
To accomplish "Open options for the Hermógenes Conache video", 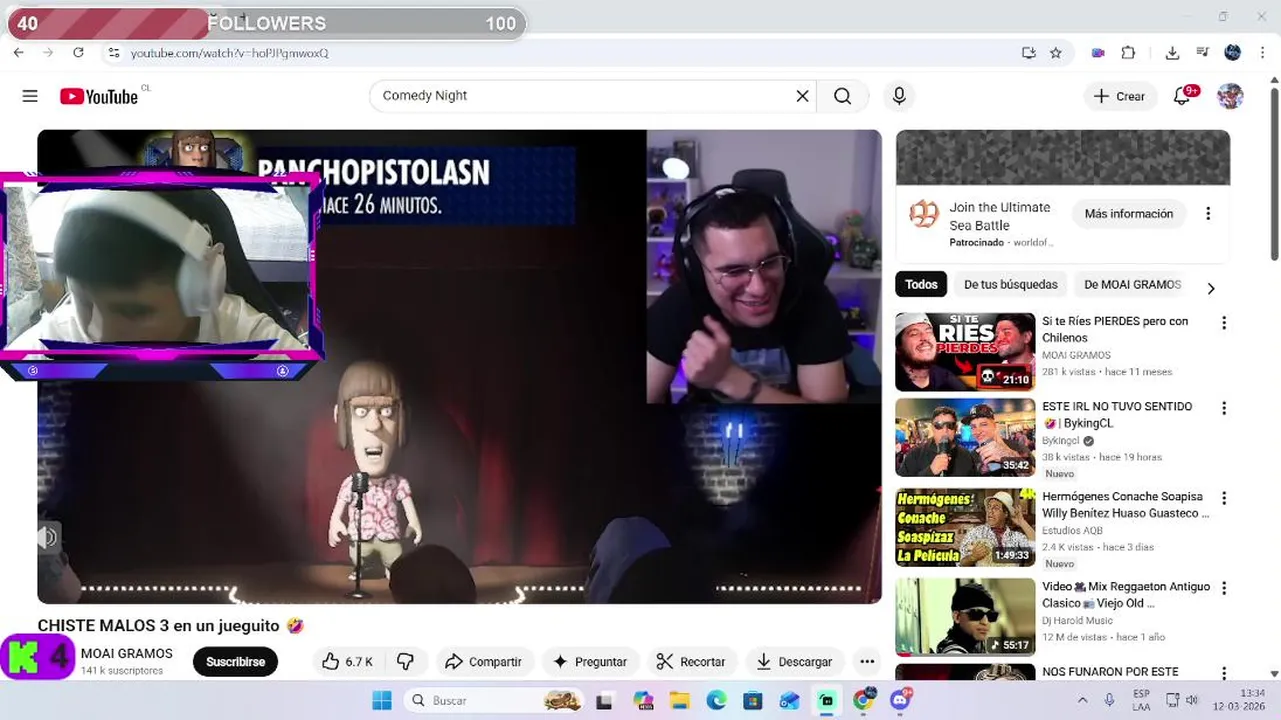I will pyautogui.click(x=1223, y=498).
